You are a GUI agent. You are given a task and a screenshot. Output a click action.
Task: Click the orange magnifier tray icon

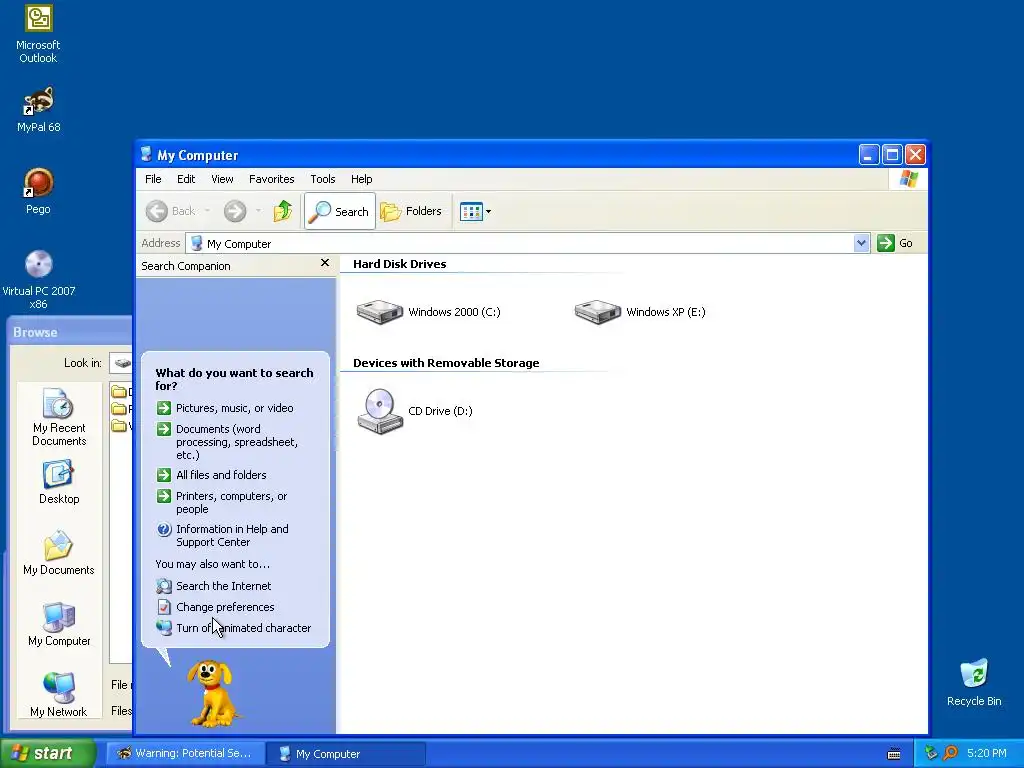pos(950,753)
